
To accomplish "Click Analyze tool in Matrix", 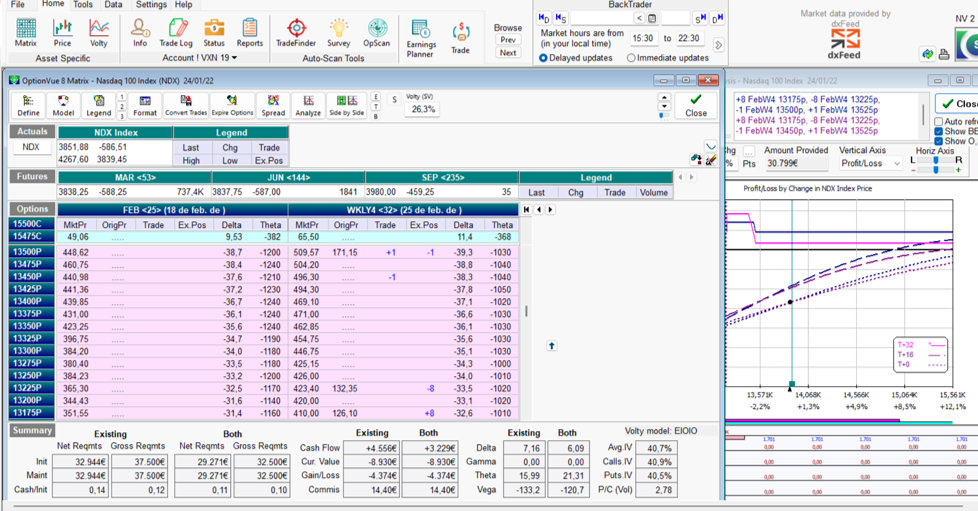I will pos(308,105).
